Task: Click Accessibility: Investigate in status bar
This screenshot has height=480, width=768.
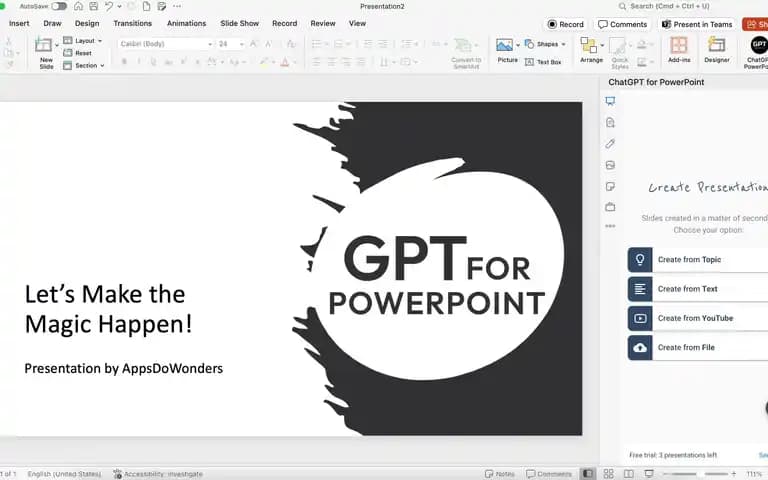Action: [158, 474]
